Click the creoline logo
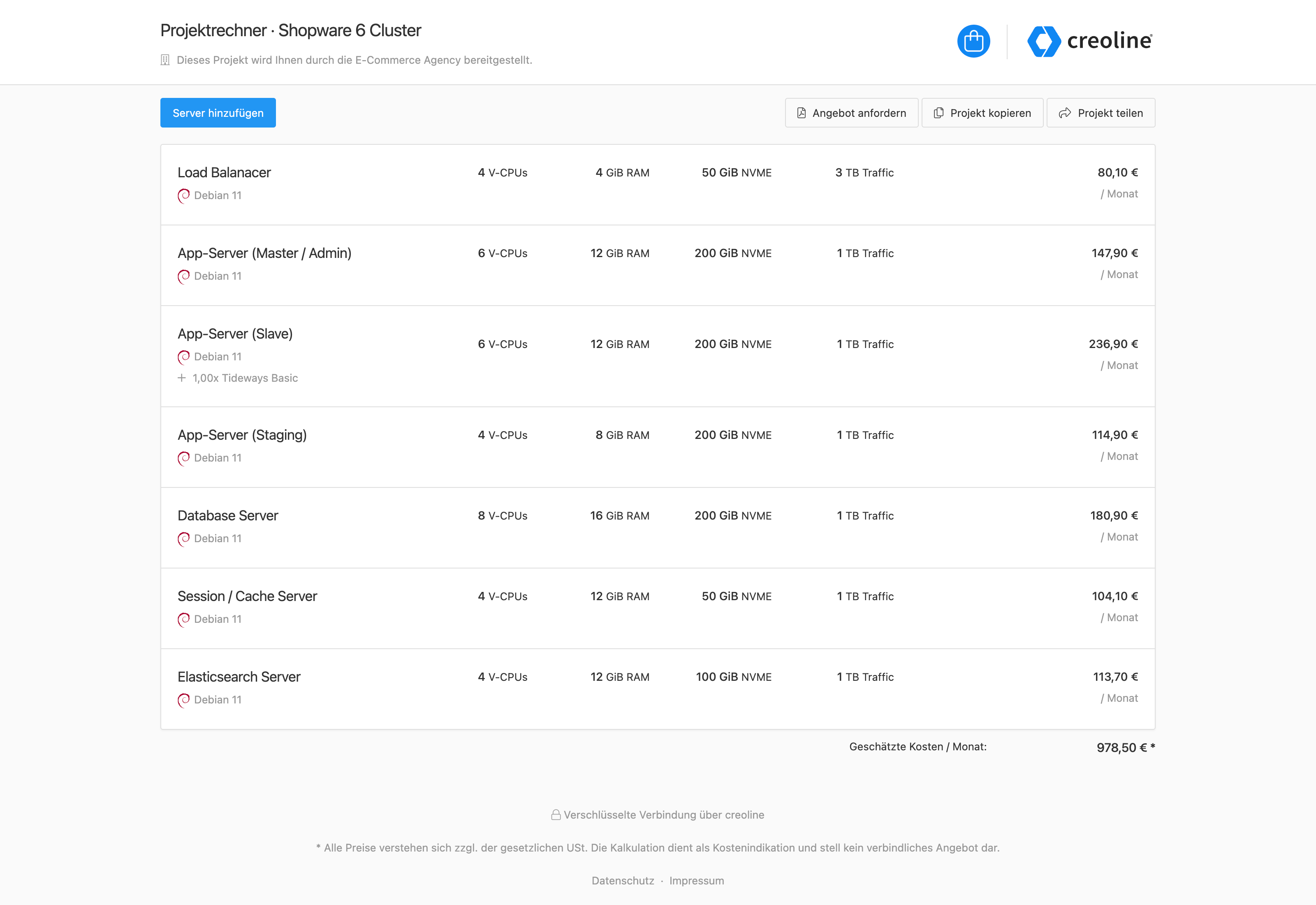The image size is (1316, 905). click(1089, 42)
